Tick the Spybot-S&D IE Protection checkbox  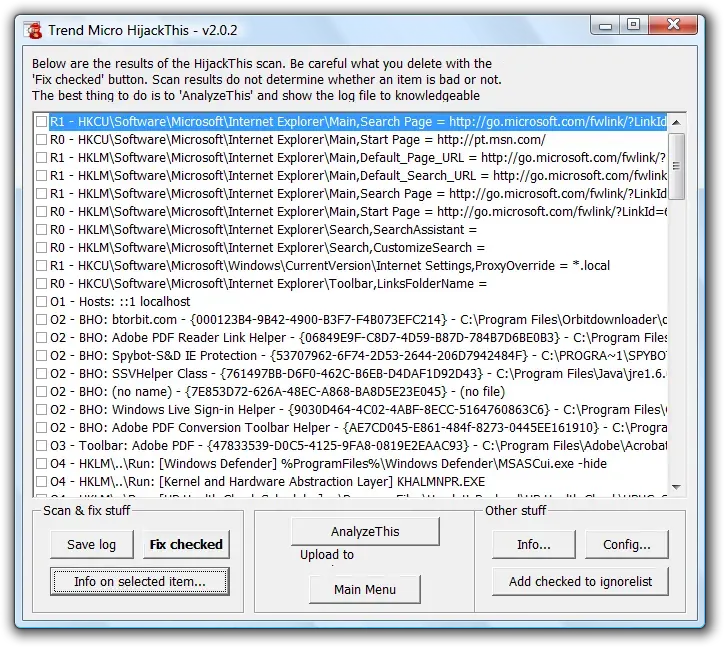coord(42,356)
